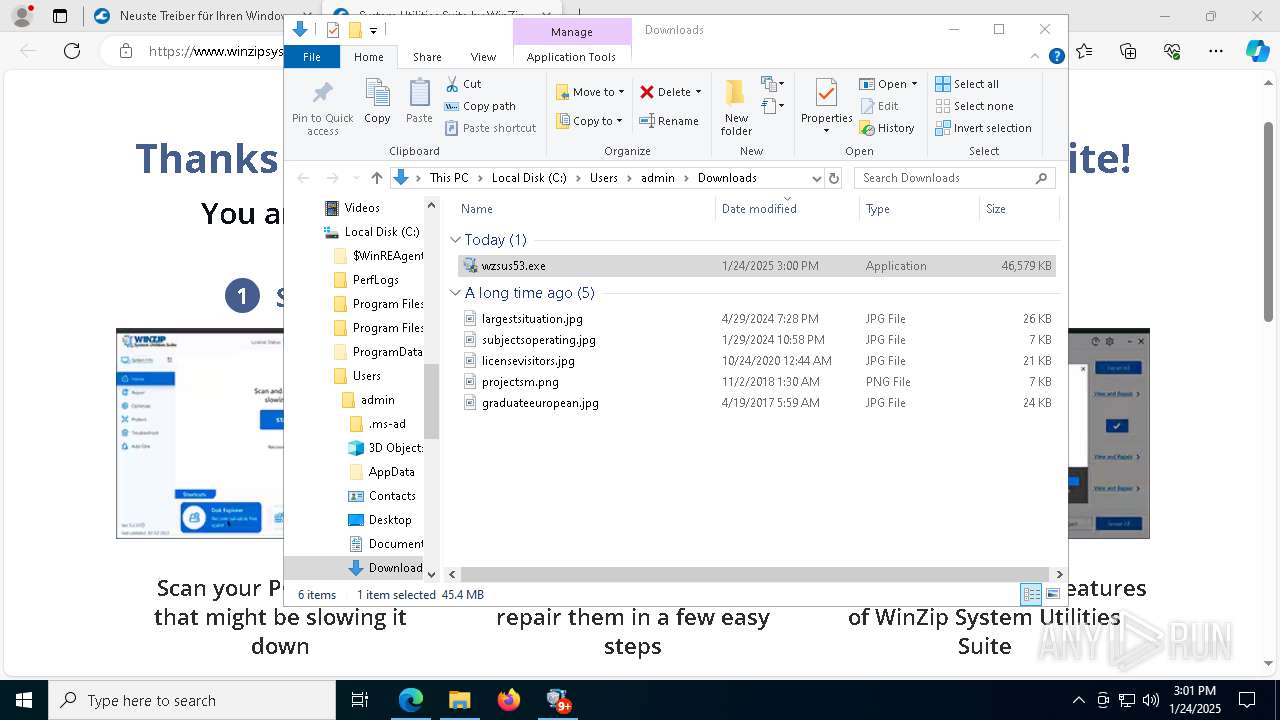Click the Paste button in Clipboard group

[419, 102]
